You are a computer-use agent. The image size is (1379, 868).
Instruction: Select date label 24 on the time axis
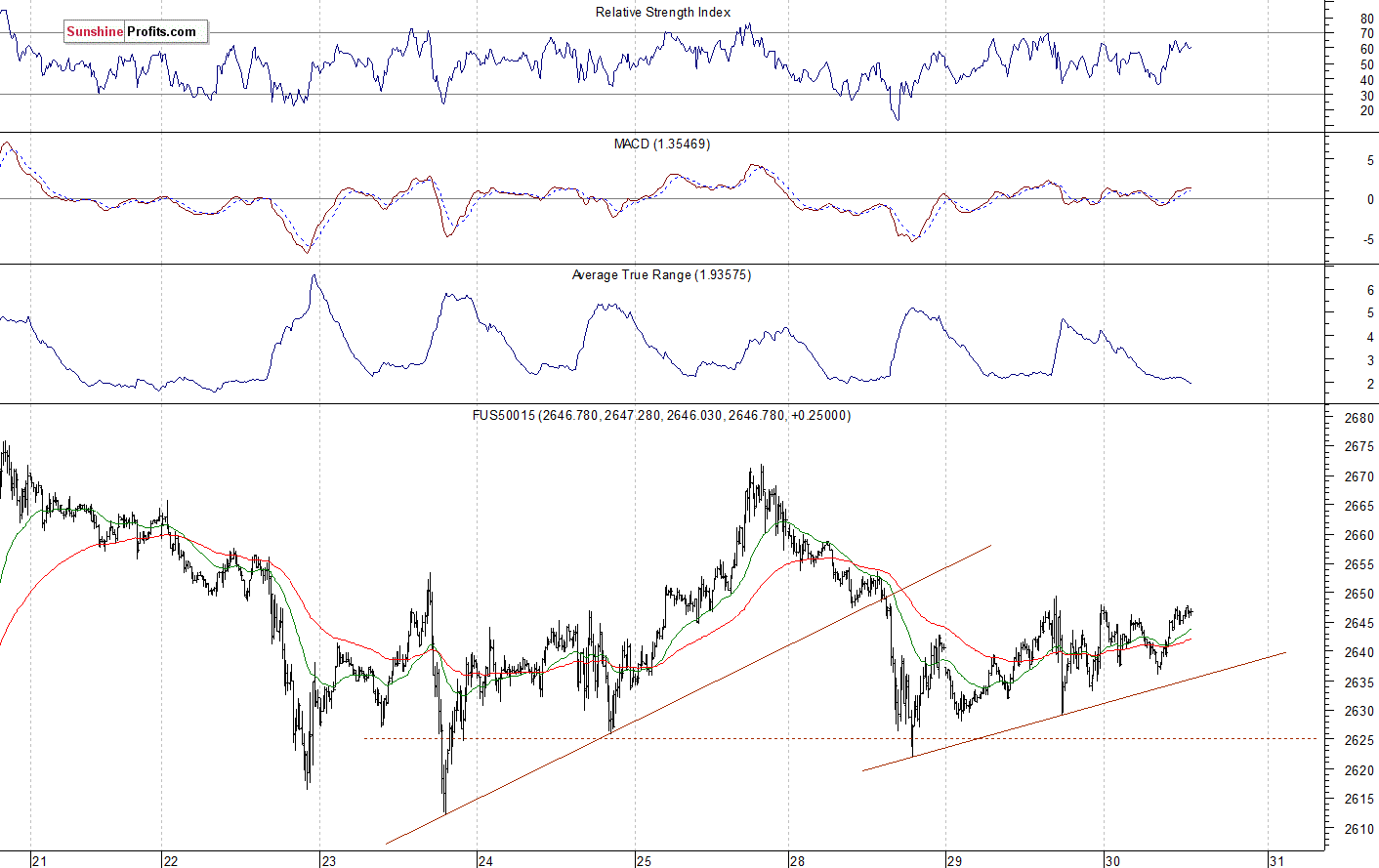(485, 860)
